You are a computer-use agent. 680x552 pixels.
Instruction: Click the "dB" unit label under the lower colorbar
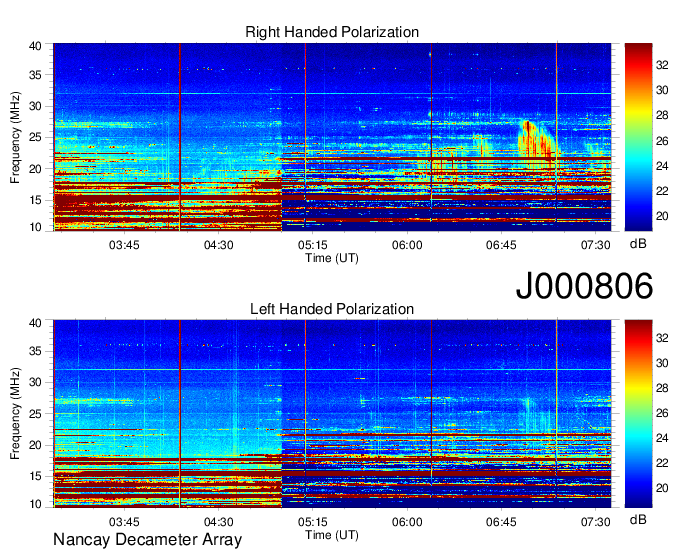(638, 519)
